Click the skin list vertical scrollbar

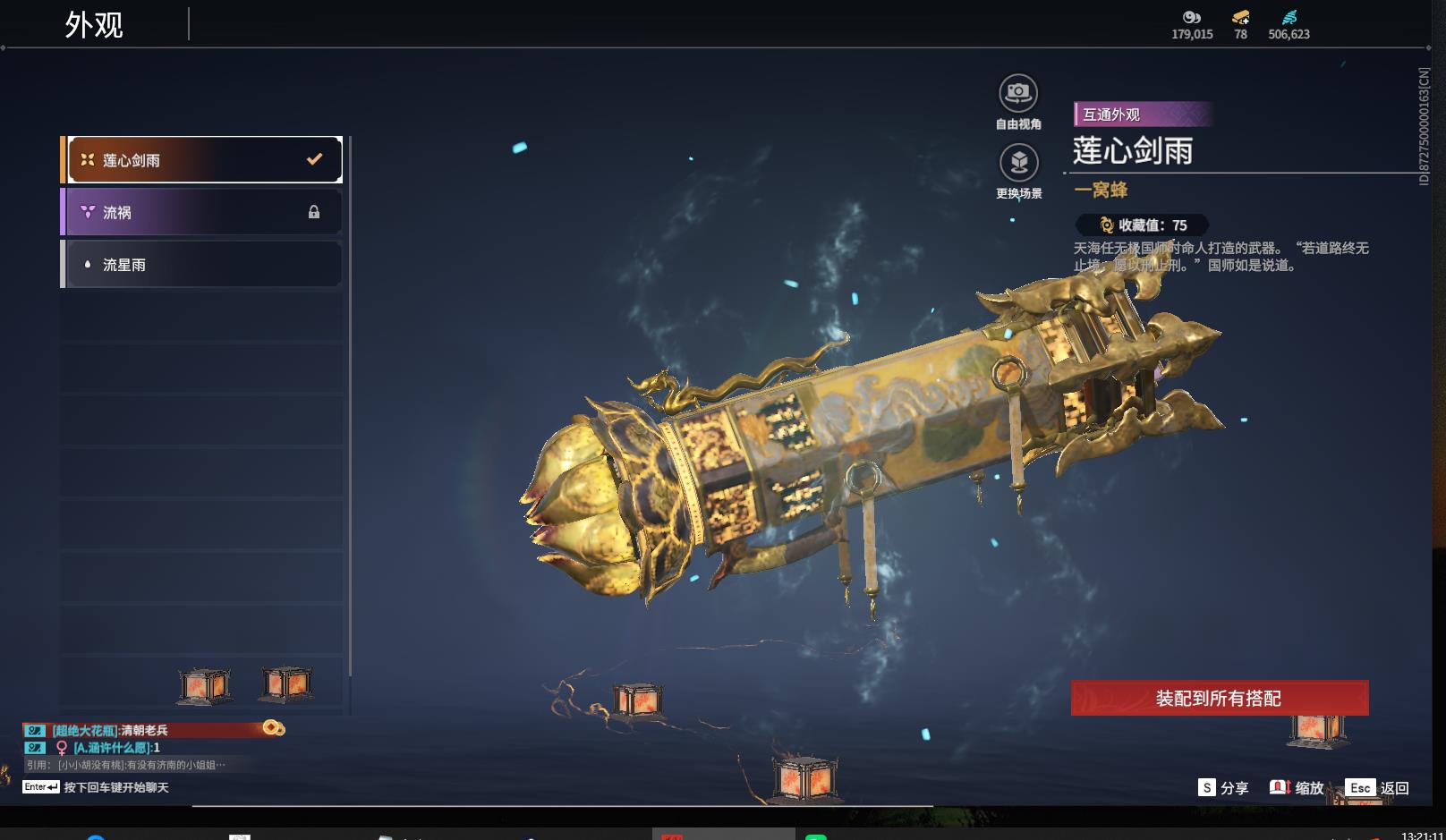pos(350,406)
